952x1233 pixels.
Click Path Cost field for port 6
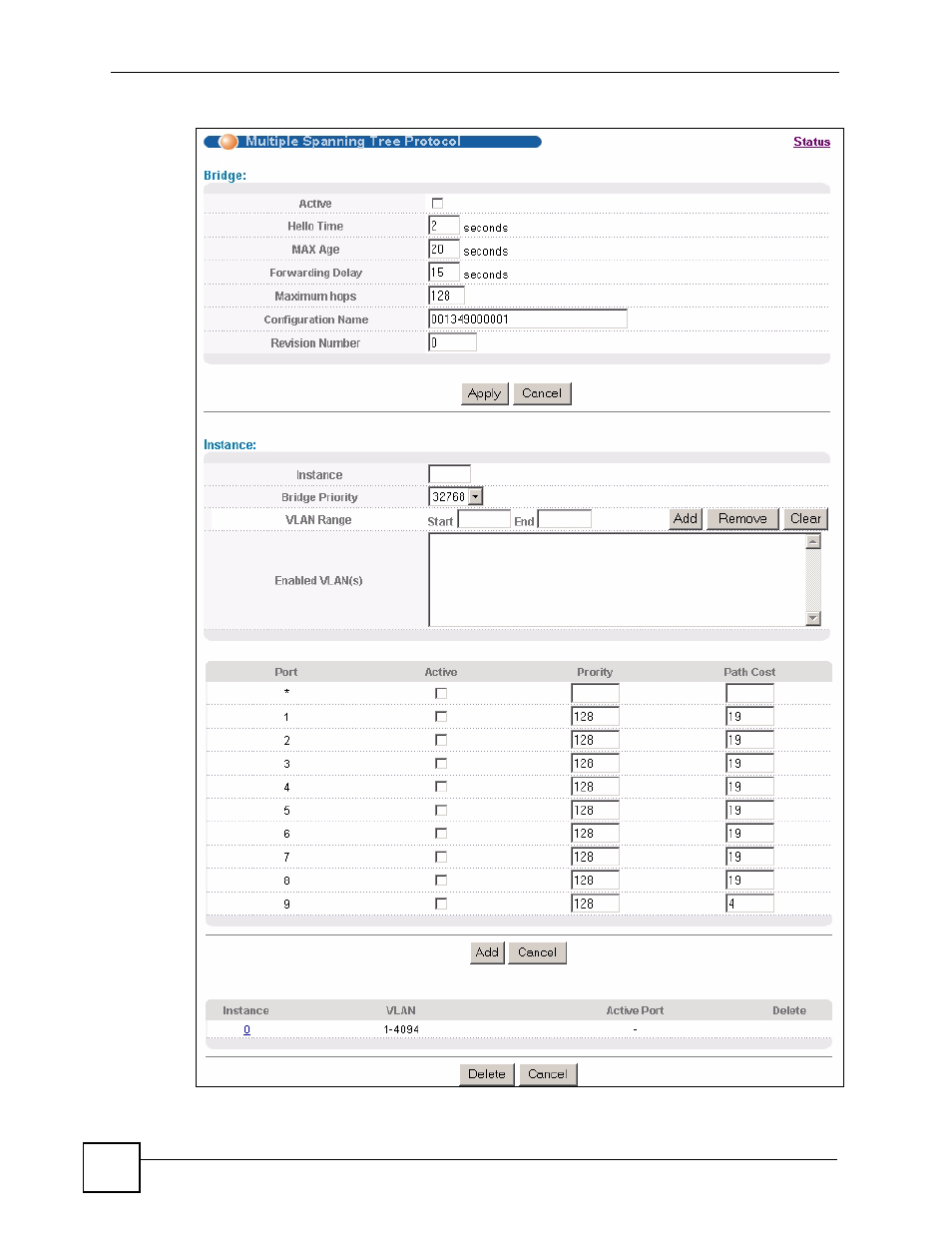click(x=749, y=833)
